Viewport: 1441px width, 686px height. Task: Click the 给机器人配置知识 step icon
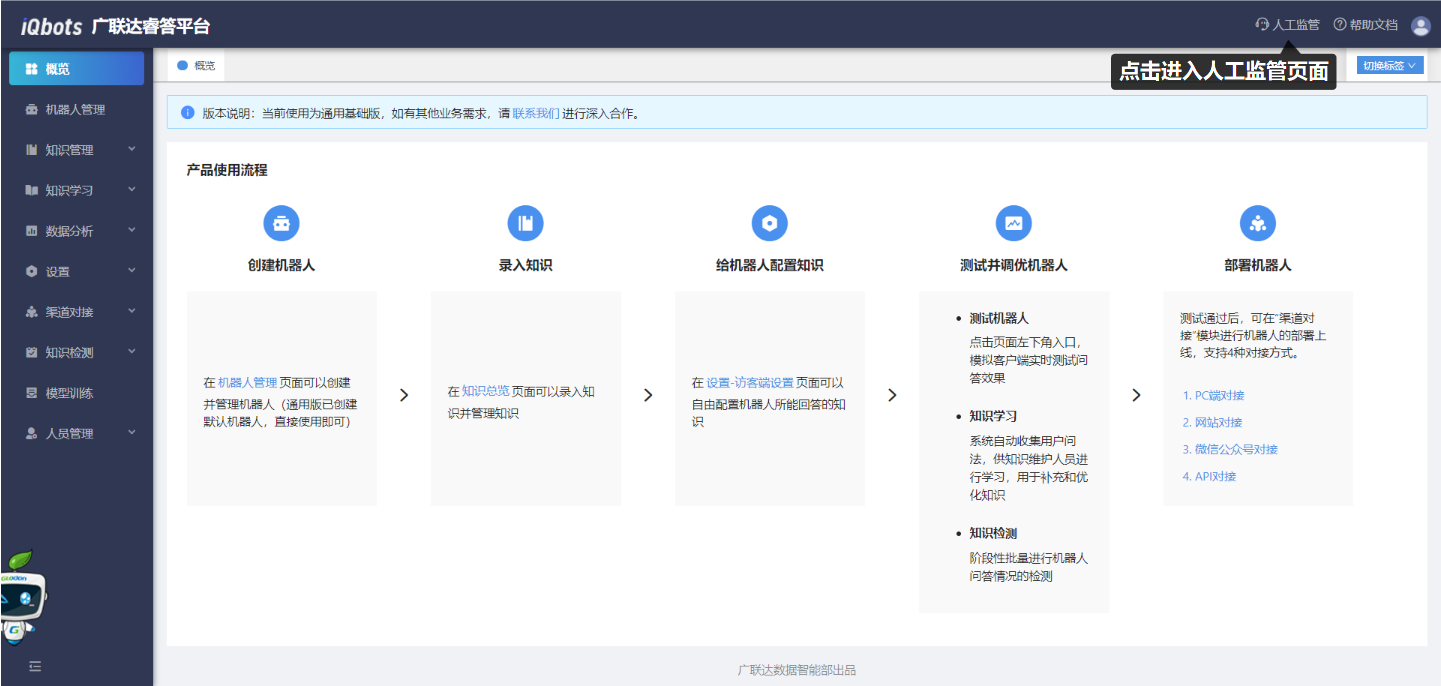(x=769, y=223)
